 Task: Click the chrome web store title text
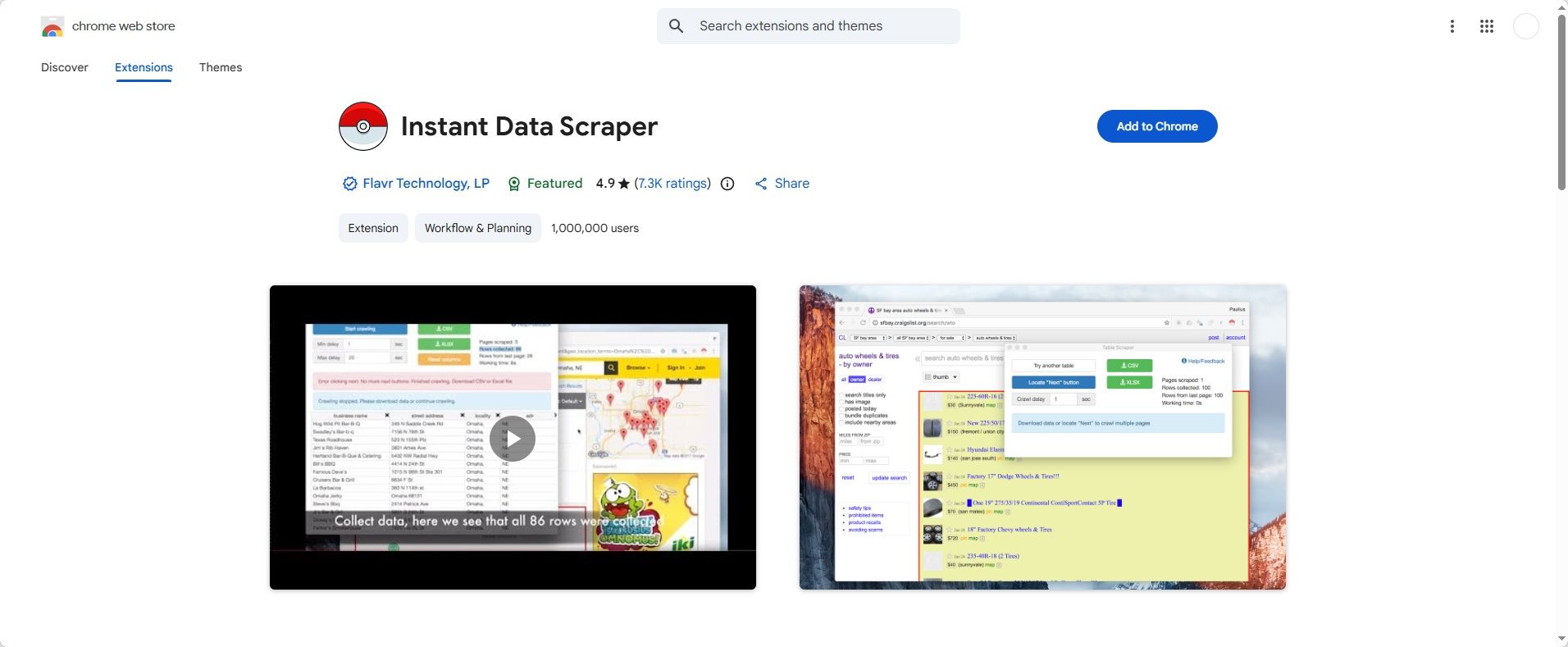pyautogui.click(x=124, y=26)
